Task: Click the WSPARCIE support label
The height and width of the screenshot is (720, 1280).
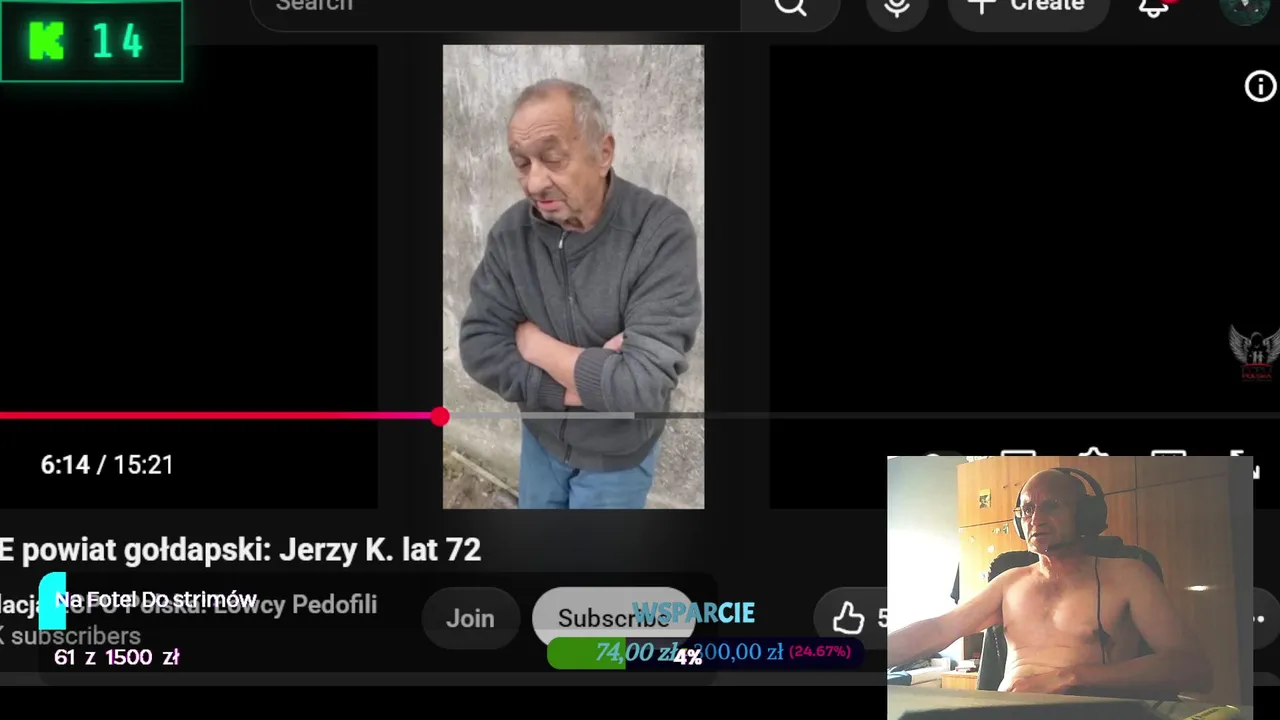Action: (694, 613)
